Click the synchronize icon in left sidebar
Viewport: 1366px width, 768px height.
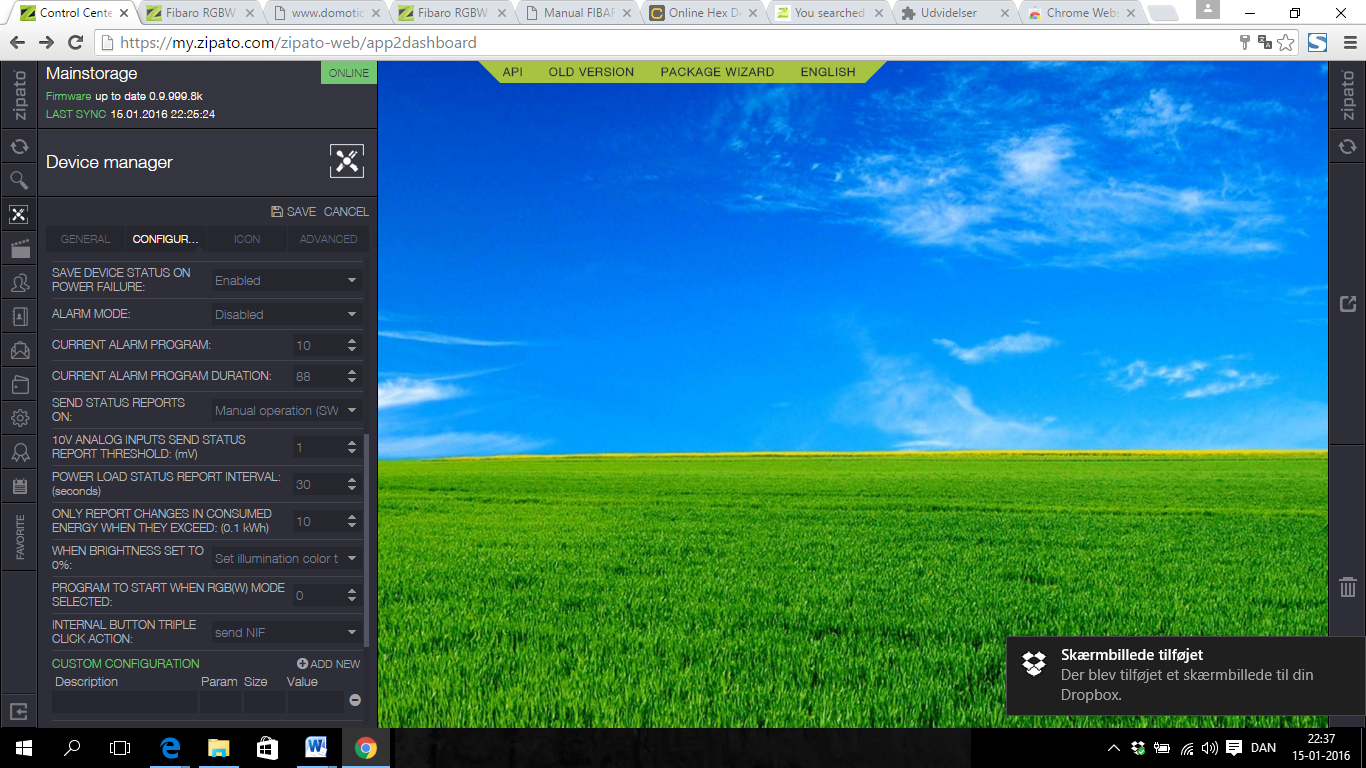point(19,146)
